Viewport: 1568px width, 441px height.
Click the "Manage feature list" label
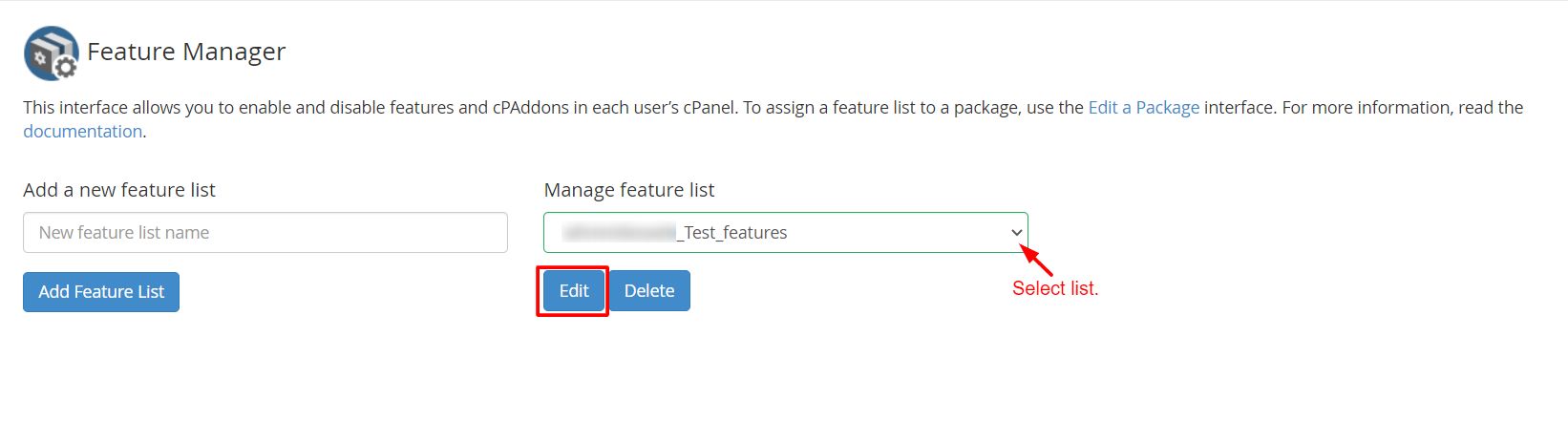click(x=629, y=190)
